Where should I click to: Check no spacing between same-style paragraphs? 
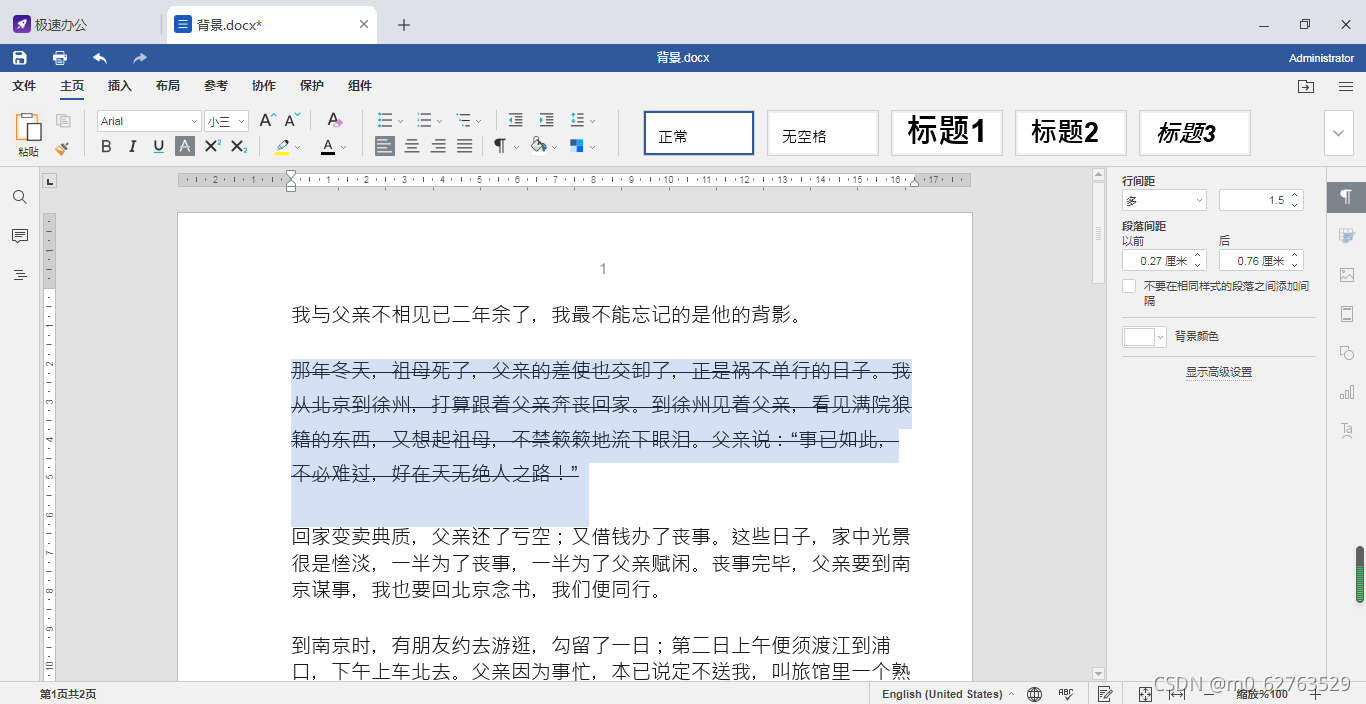pyautogui.click(x=1129, y=286)
